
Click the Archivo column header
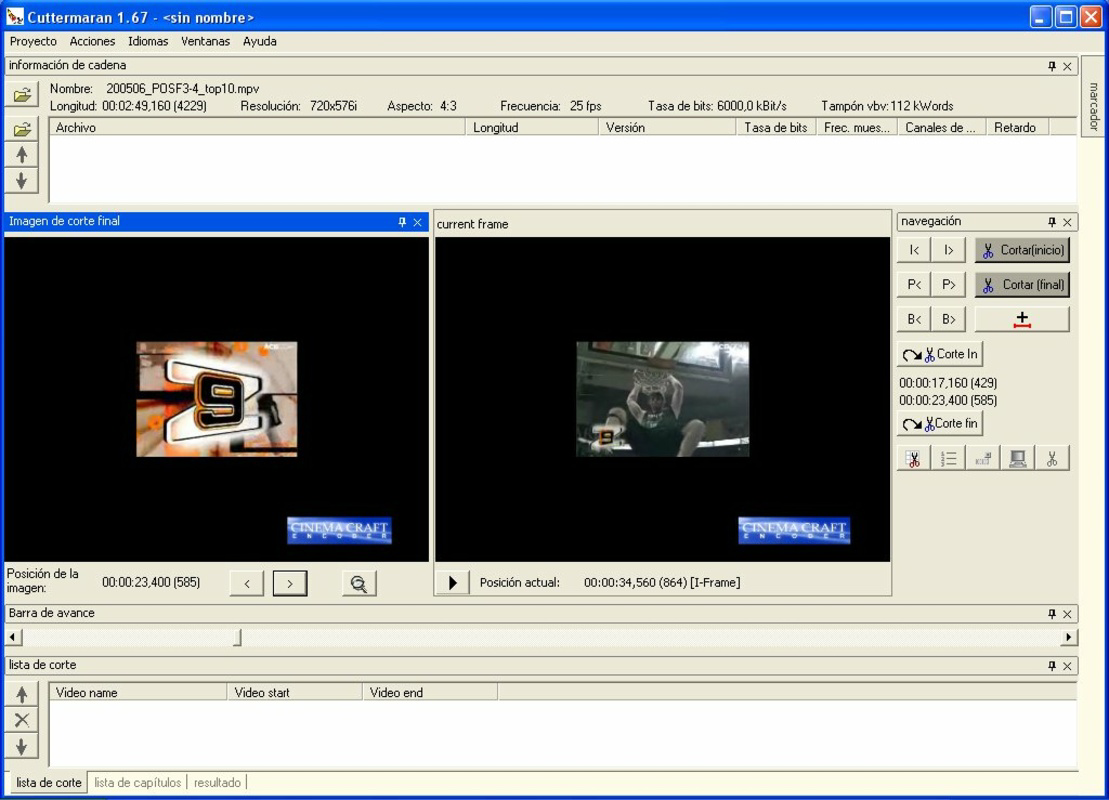coord(257,127)
